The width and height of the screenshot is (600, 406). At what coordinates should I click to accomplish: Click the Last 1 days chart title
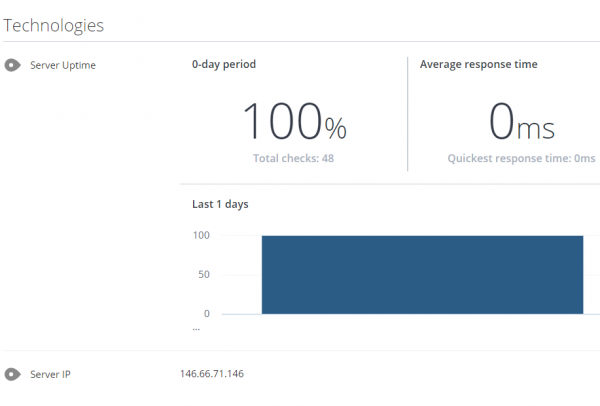pos(220,204)
